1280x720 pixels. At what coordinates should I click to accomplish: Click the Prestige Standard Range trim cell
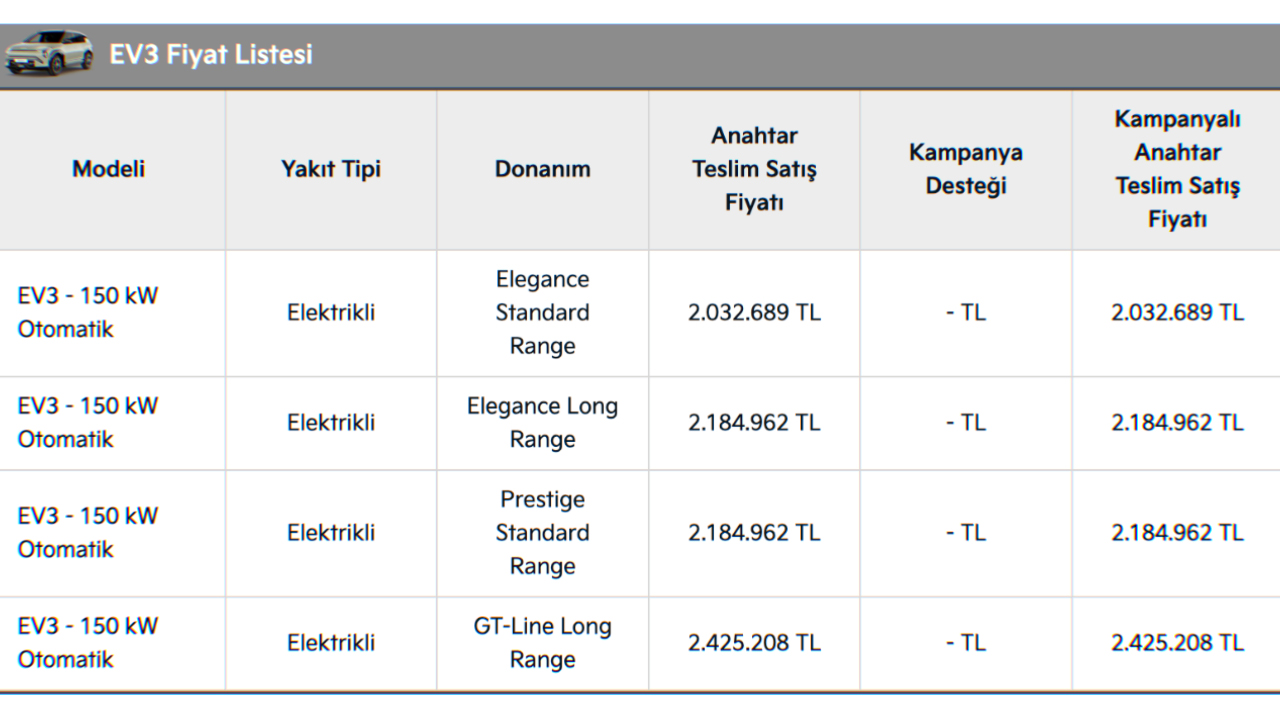pyautogui.click(x=542, y=533)
